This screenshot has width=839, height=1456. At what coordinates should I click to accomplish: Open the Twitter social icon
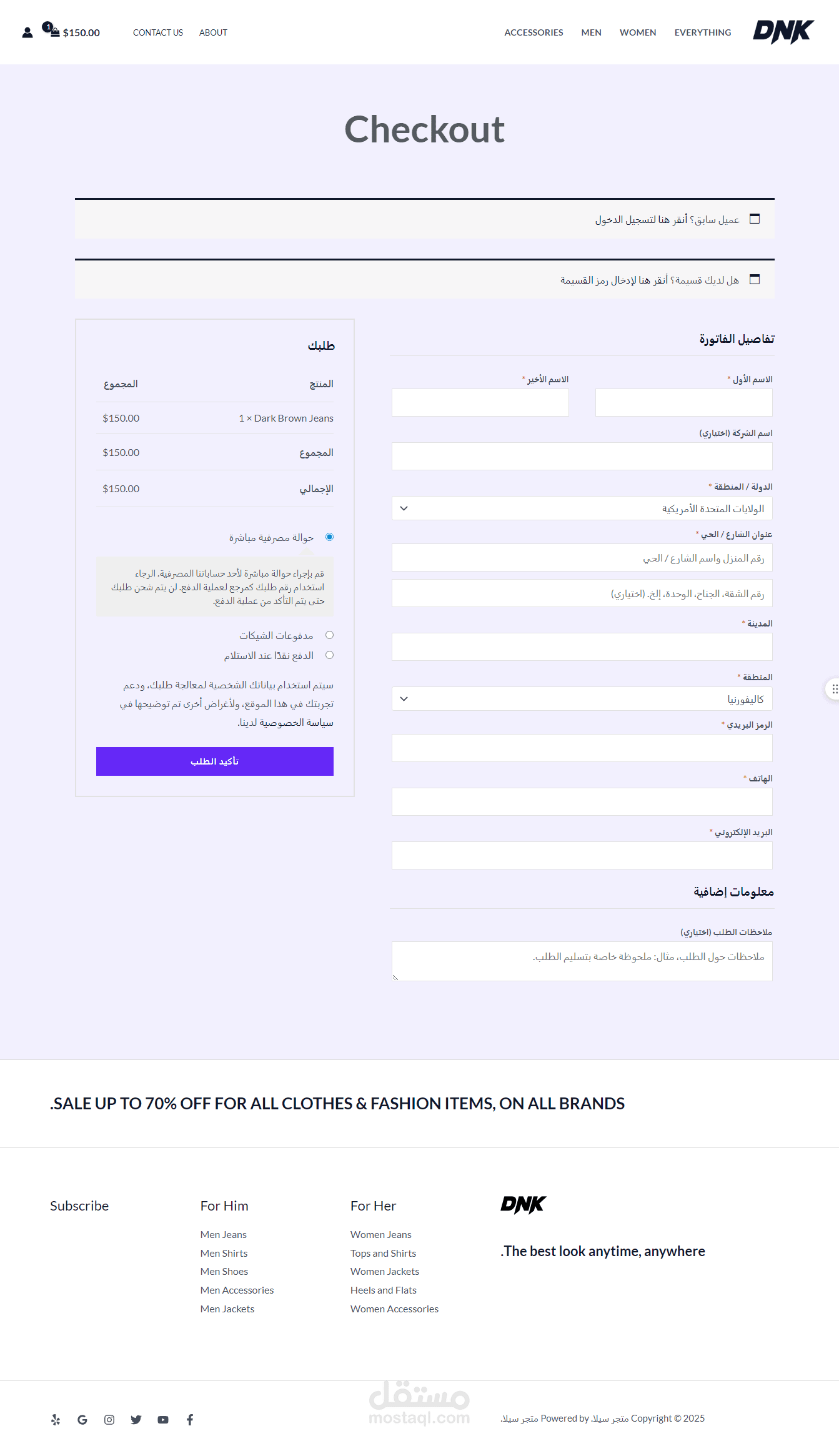pyautogui.click(x=136, y=1420)
